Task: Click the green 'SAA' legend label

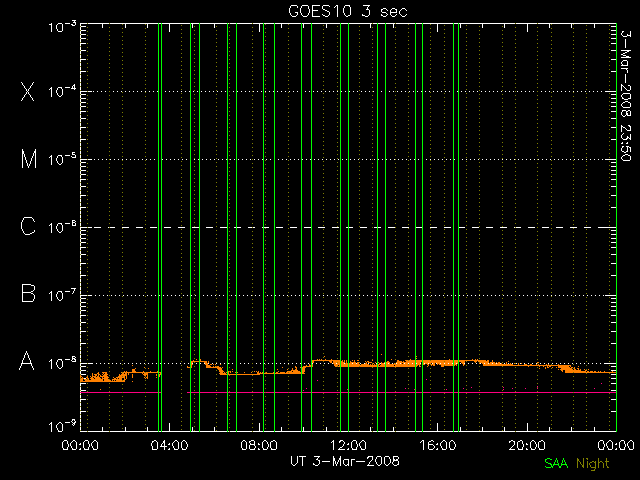Action: pyautogui.click(x=556, y=463)
